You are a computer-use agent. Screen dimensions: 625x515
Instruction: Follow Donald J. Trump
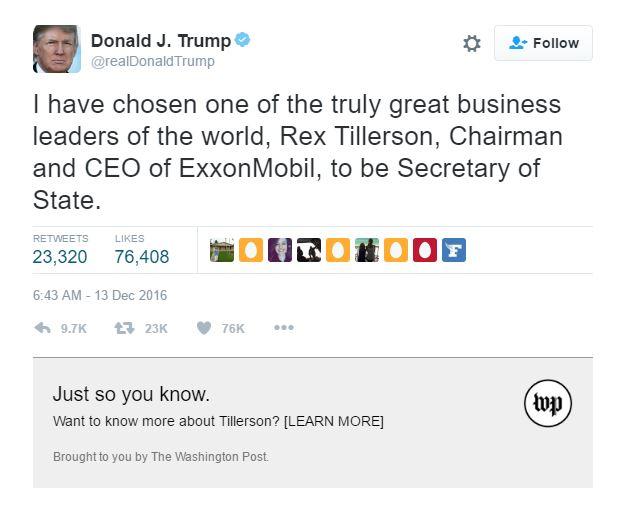pos(543,43)
